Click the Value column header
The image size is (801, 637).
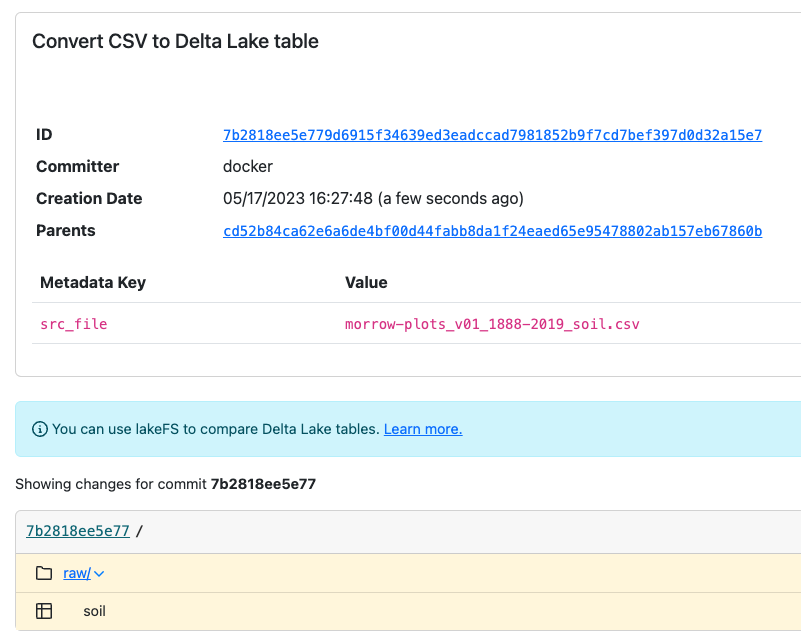[x=366, y=282]
